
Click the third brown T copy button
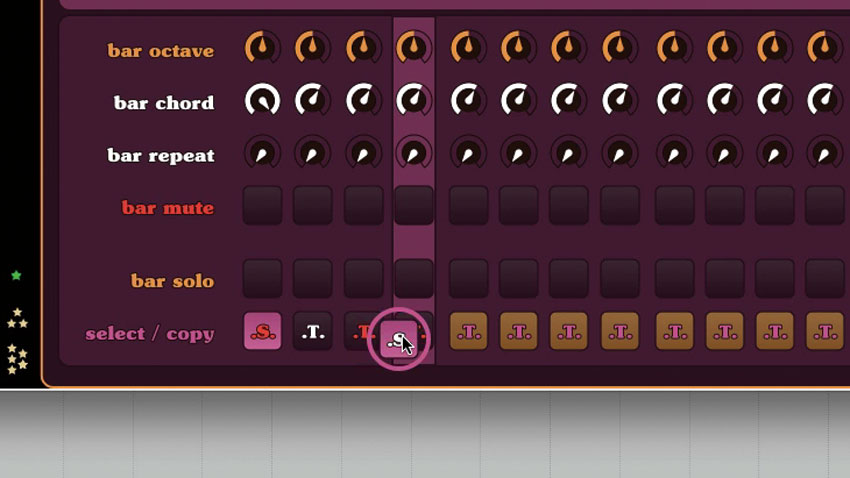569,331
